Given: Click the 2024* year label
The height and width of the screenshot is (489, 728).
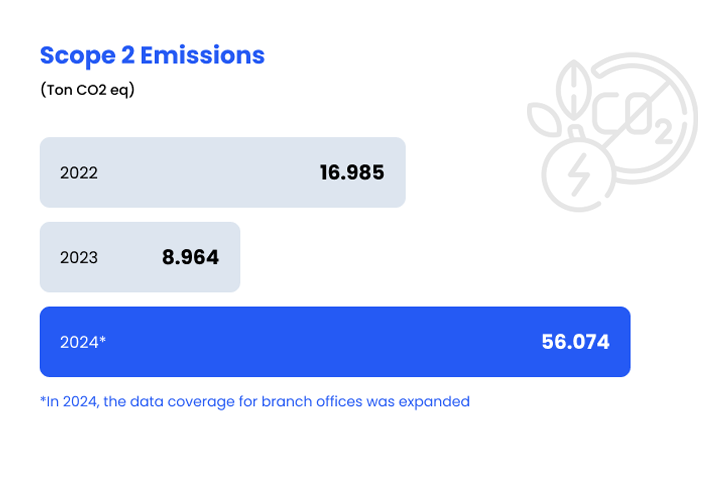Looking at the screenshot, I should point(83,342).
